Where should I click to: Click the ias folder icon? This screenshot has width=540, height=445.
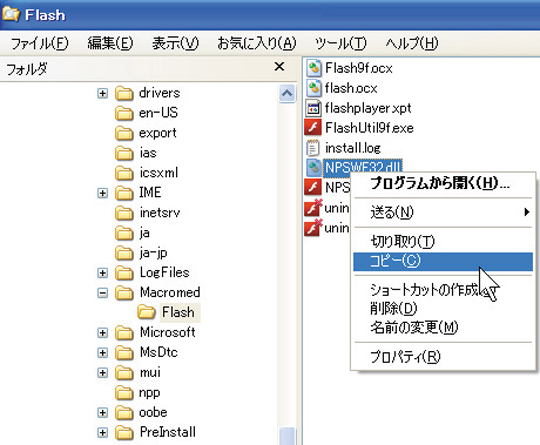click(124, 153)
